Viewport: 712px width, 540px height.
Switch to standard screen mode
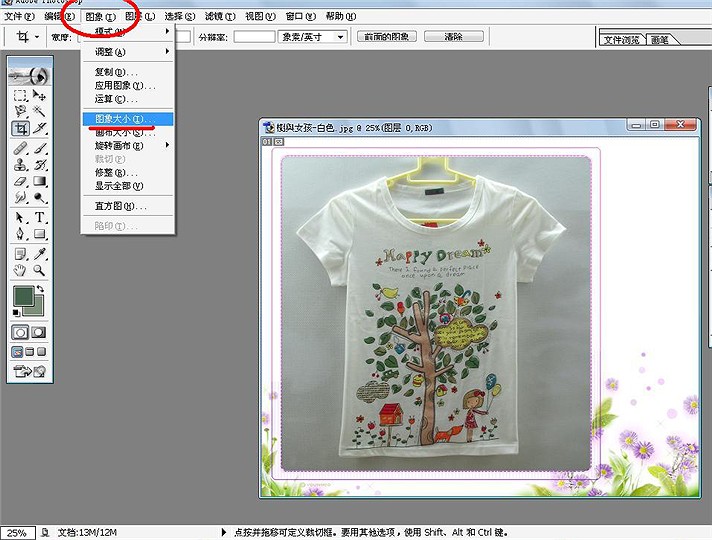[17, 352]
